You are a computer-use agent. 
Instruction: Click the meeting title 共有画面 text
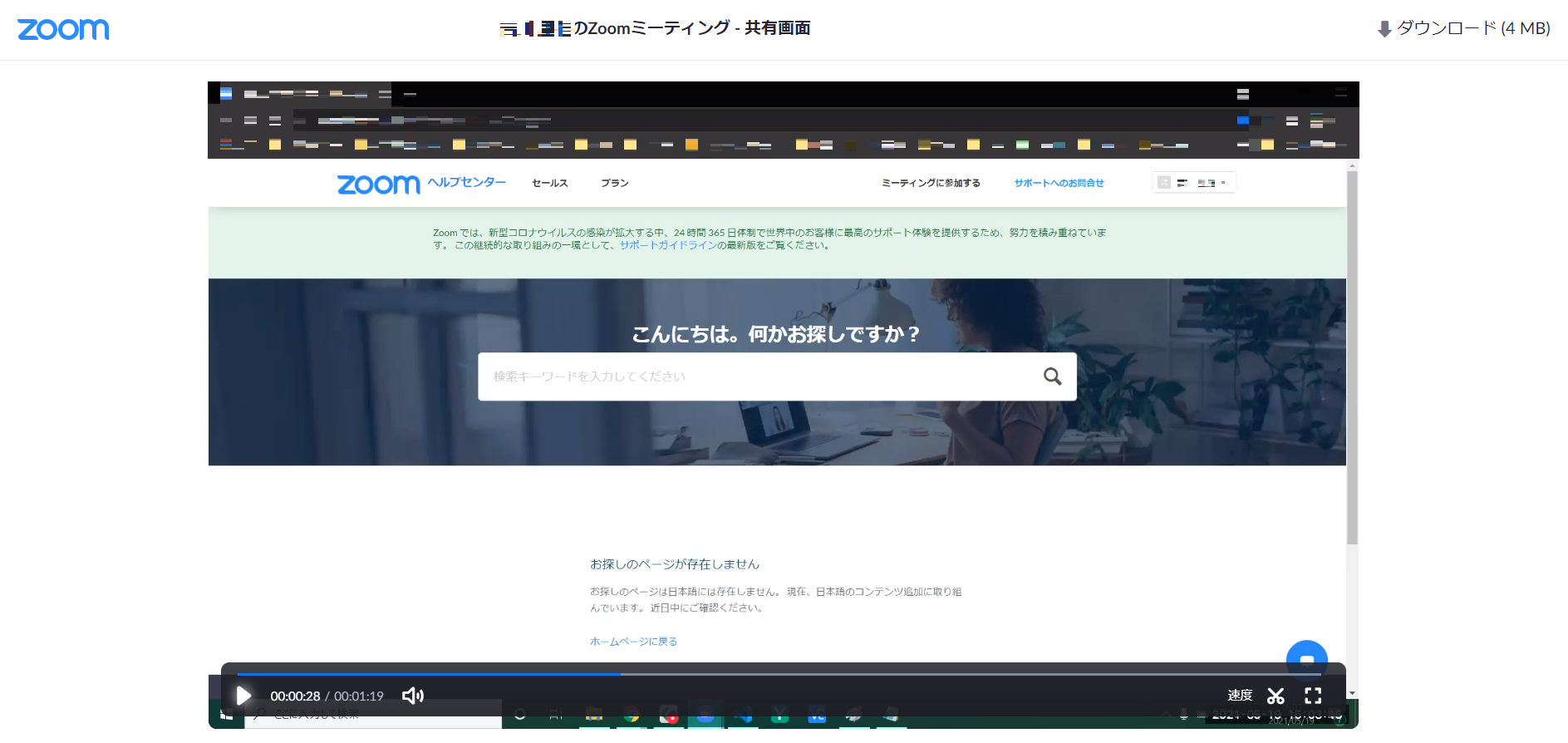(778, 28)
